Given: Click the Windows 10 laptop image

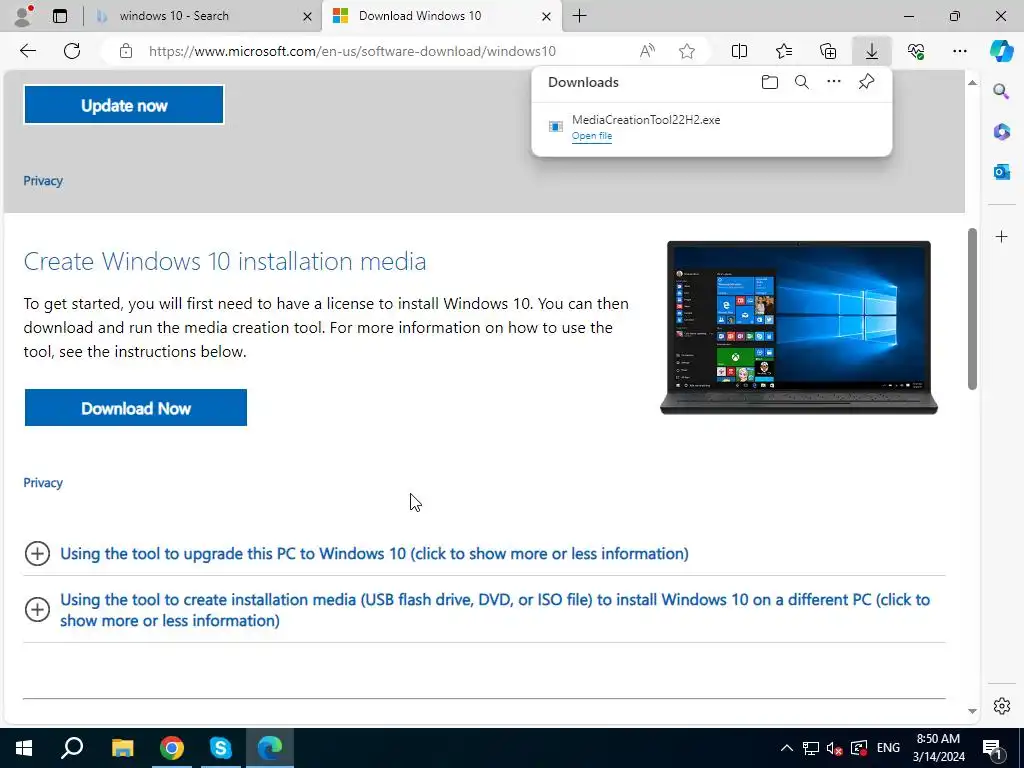Looking at the screenshot, I should (x=799, y=327).
